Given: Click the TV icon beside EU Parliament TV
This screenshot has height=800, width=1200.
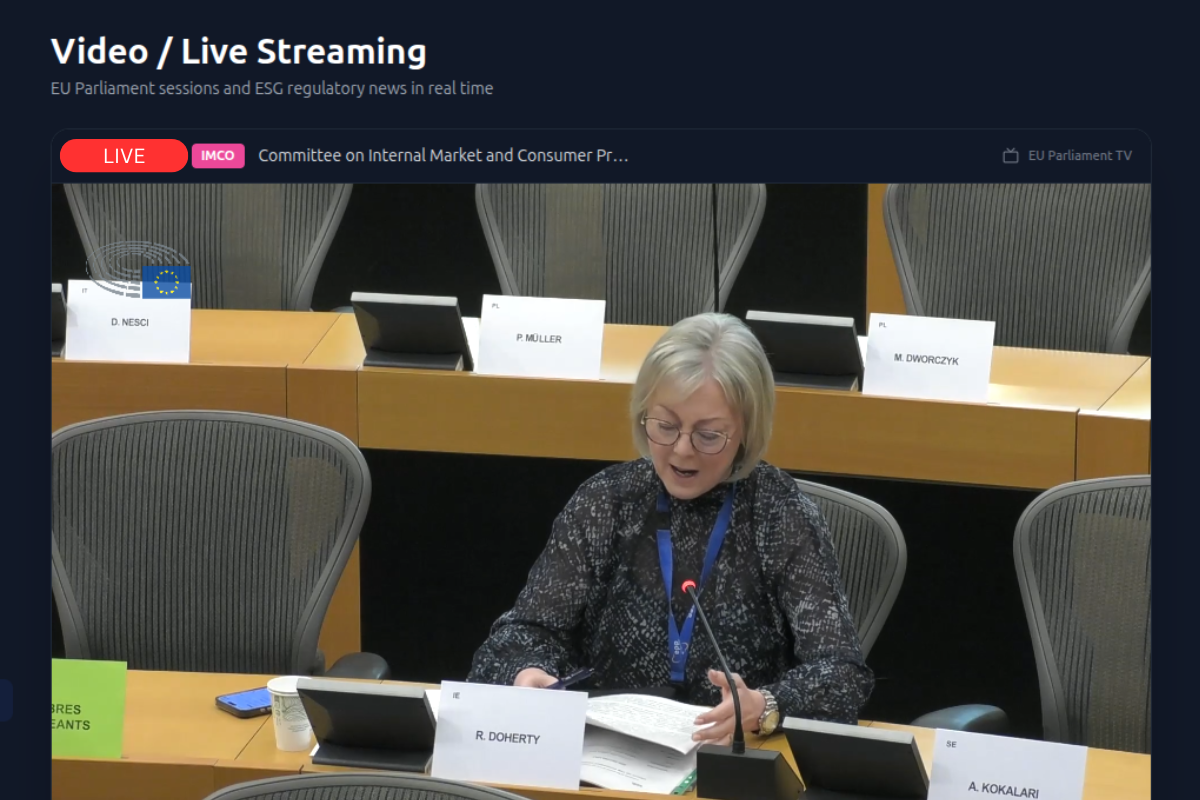Looking at the screenshot, I should pyautogui.click(x=1010, y=156).
